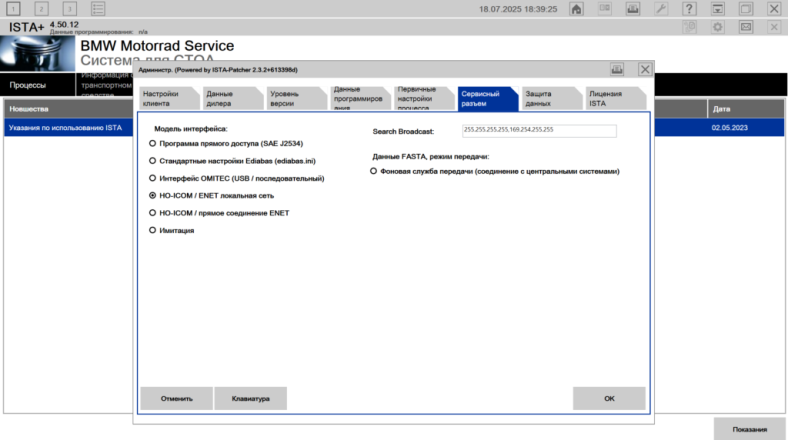
Task: Click the Search Broadcast input field
Action: (539, 131)
